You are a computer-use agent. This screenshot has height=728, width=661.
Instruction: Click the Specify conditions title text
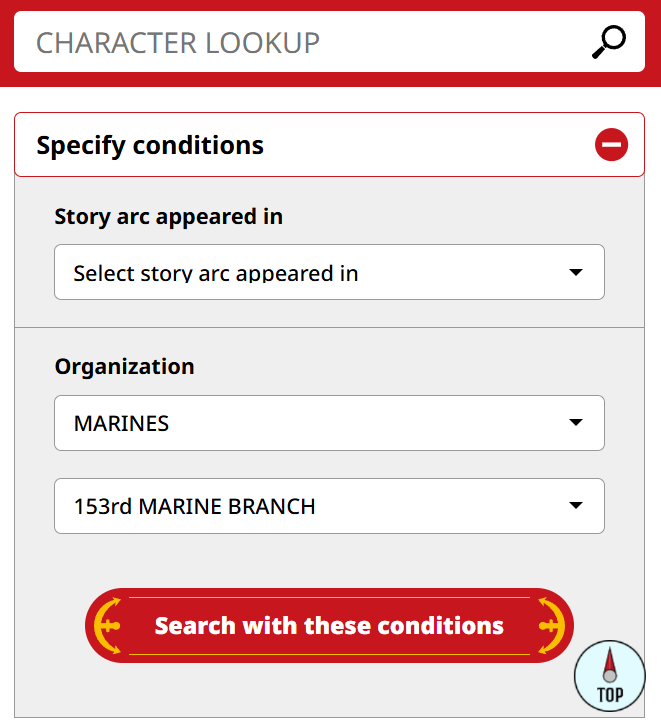click(x=150, y=145)
